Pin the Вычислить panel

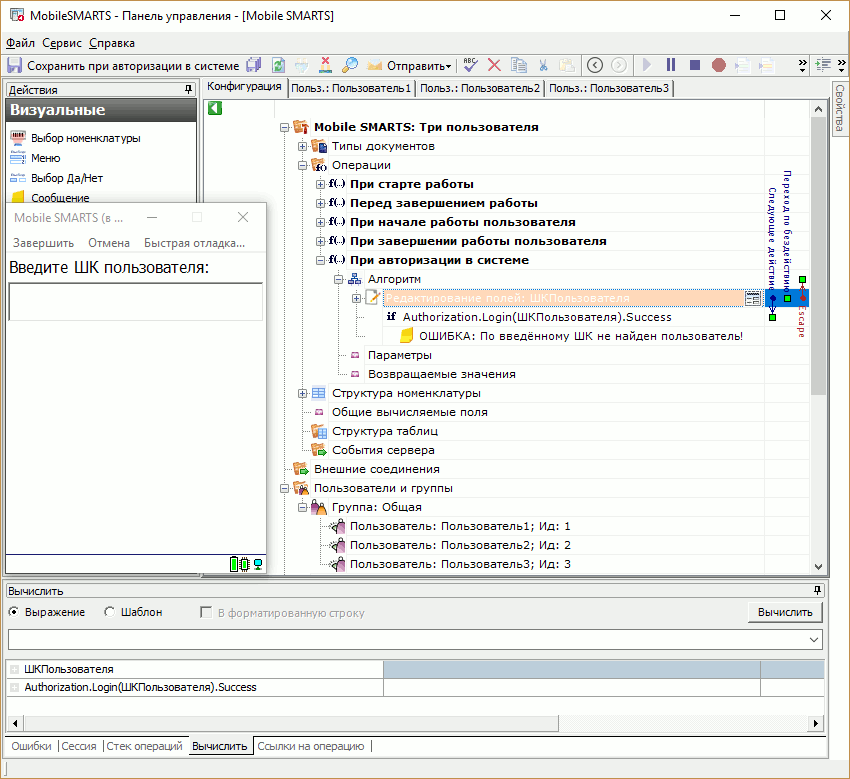(817, 590)
